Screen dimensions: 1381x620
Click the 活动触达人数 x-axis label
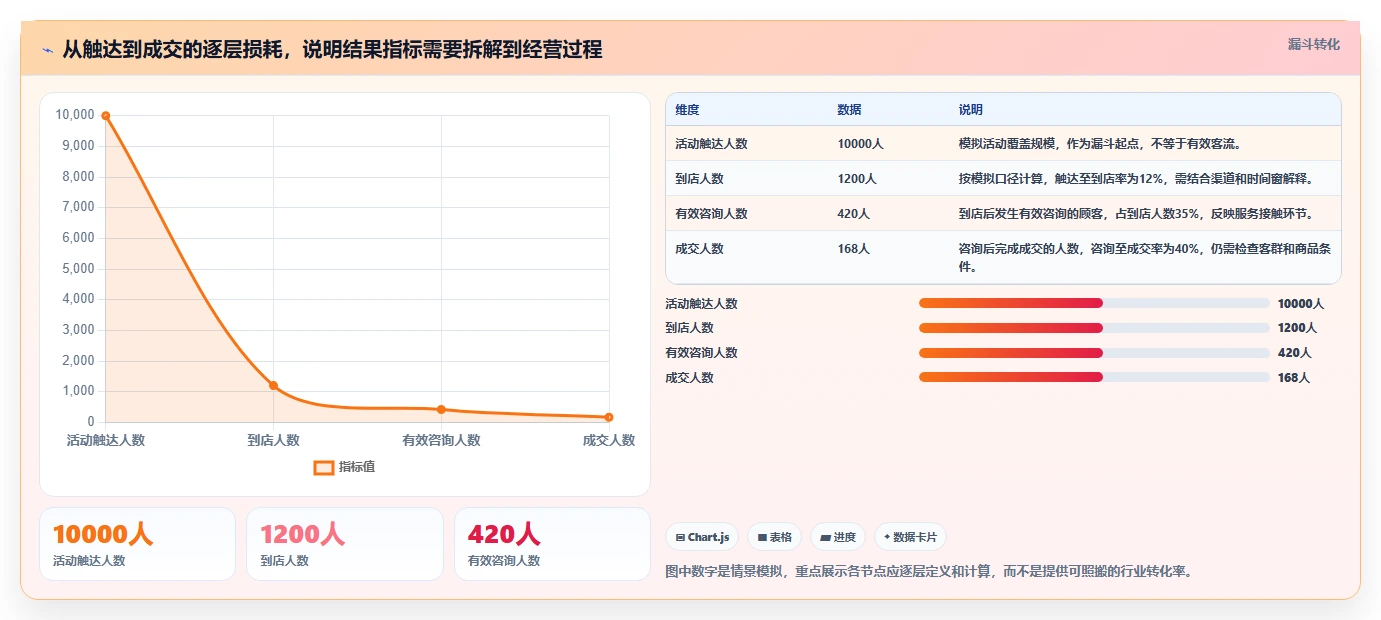point(106,440)
